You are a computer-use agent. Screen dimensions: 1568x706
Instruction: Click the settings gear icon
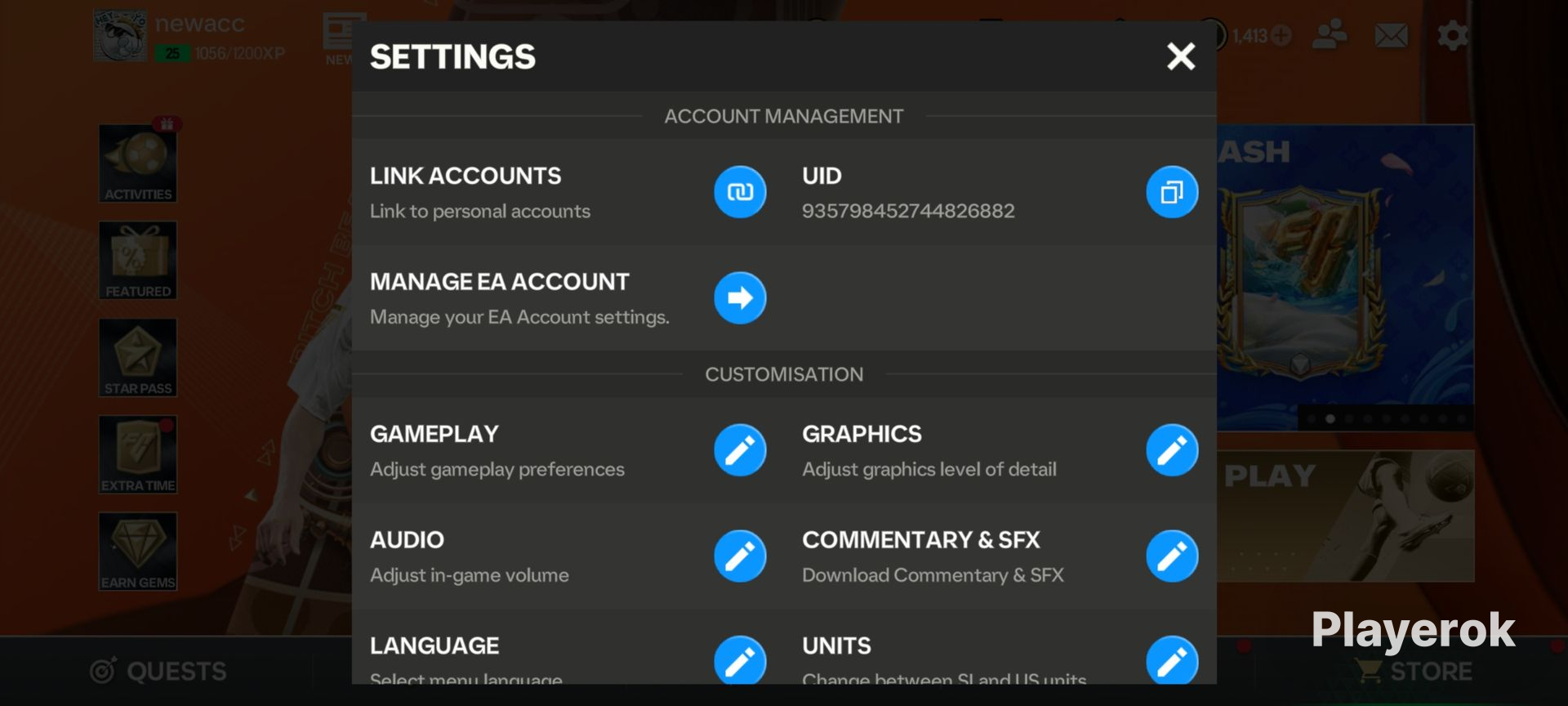tap(1453, 35)
